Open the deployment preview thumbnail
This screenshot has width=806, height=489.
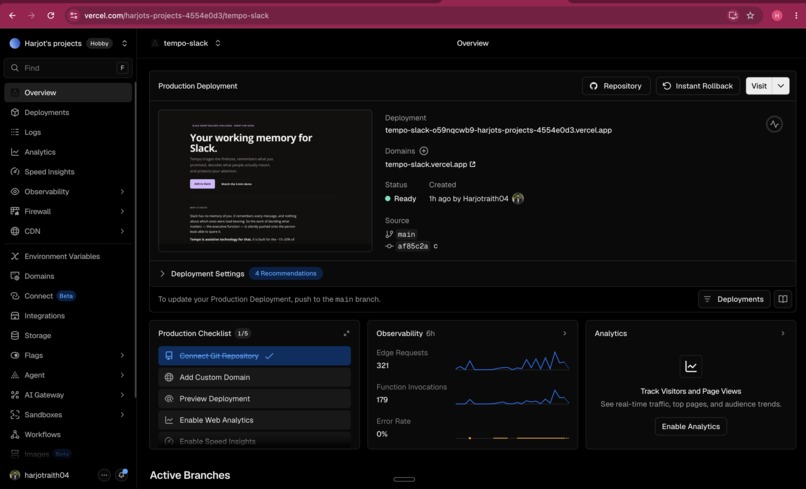(265, 180)
